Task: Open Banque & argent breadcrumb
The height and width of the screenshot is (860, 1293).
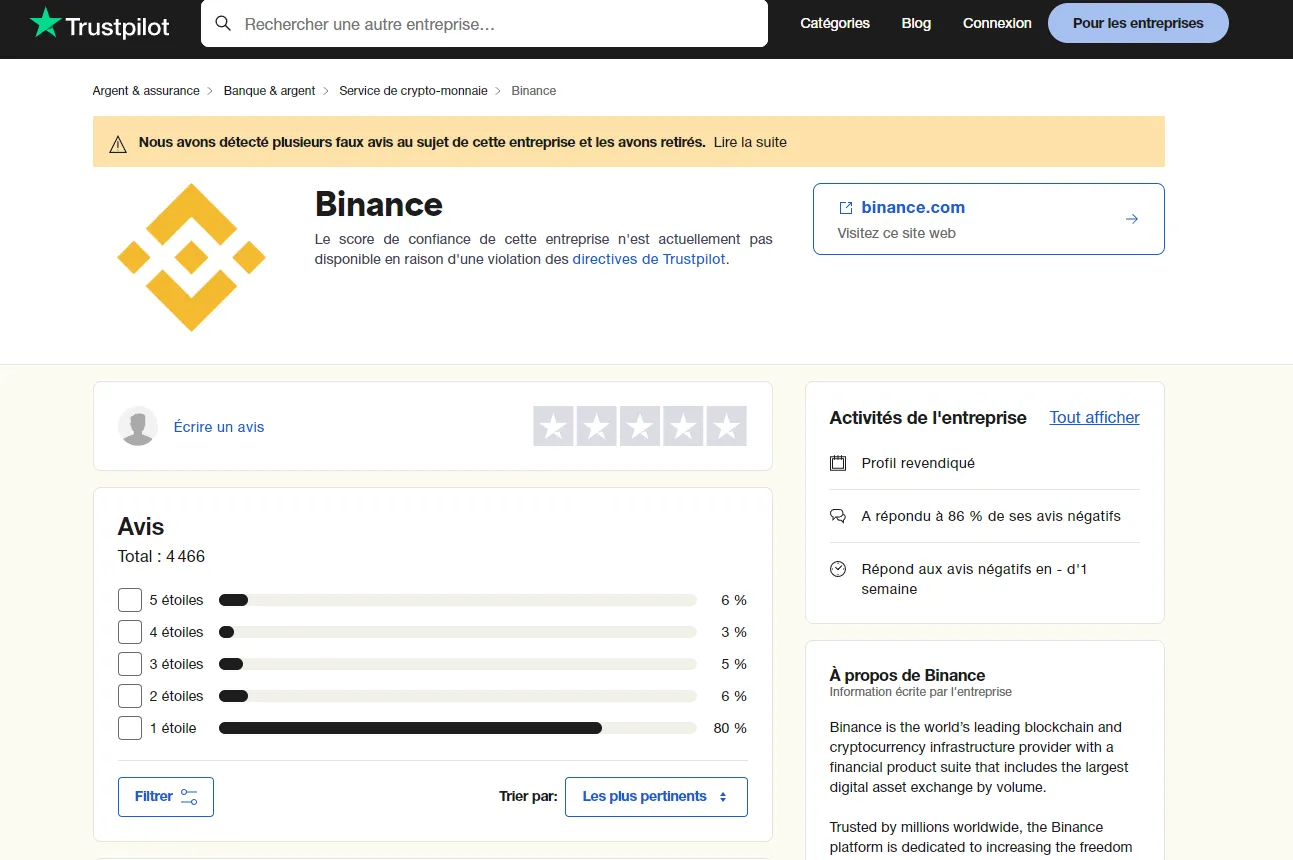Action: click(x=269, y=91)
